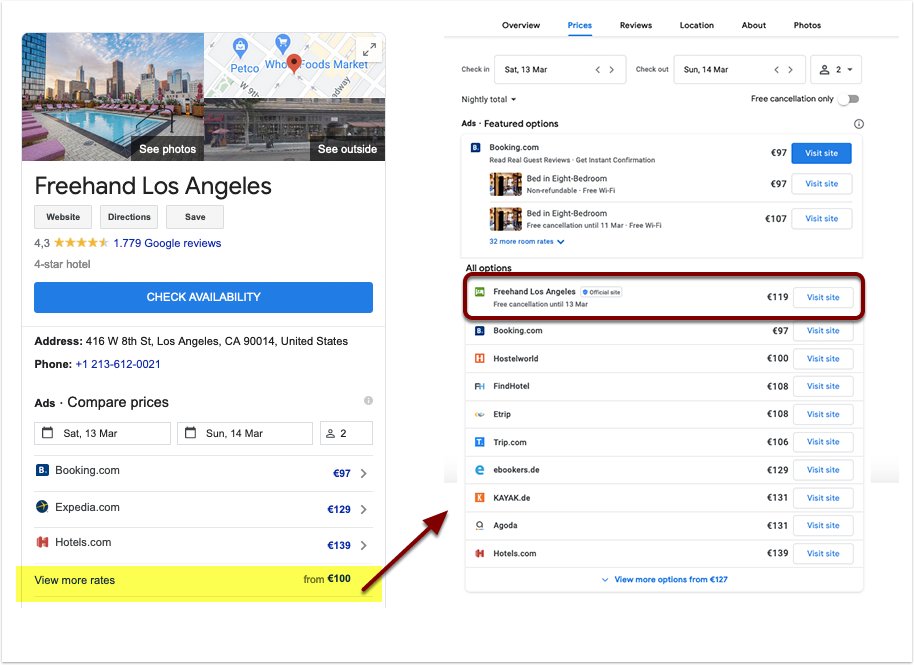Open Expedia.com €129 chevron
Viewport: 914px width, 665px height.
(364, 509)
